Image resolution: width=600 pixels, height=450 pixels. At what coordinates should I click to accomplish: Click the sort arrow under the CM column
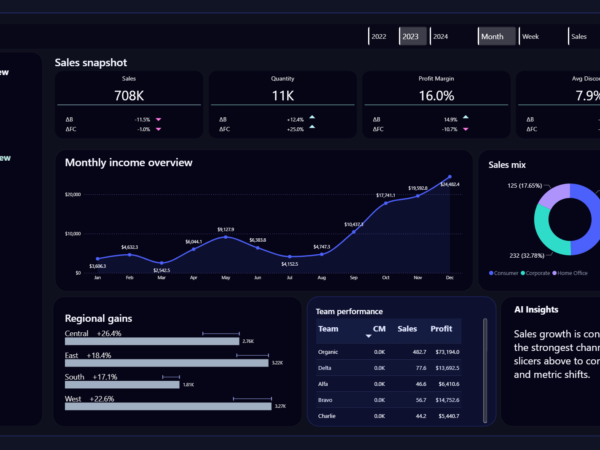[x=368, y=336]
